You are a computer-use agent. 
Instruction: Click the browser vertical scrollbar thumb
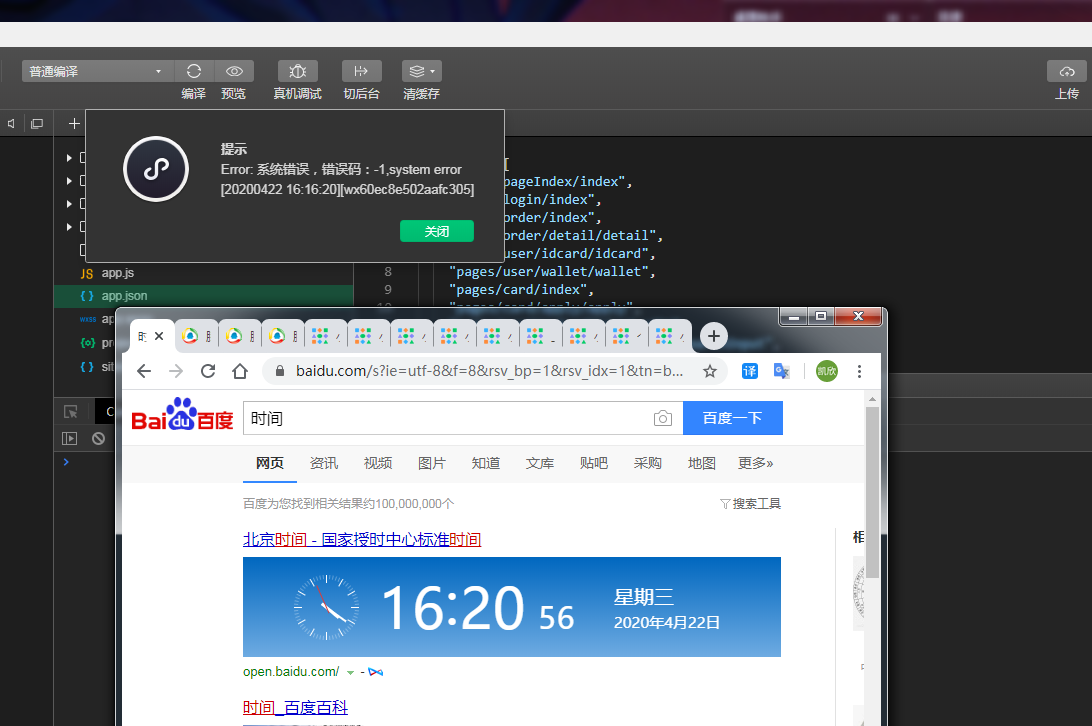872,492
